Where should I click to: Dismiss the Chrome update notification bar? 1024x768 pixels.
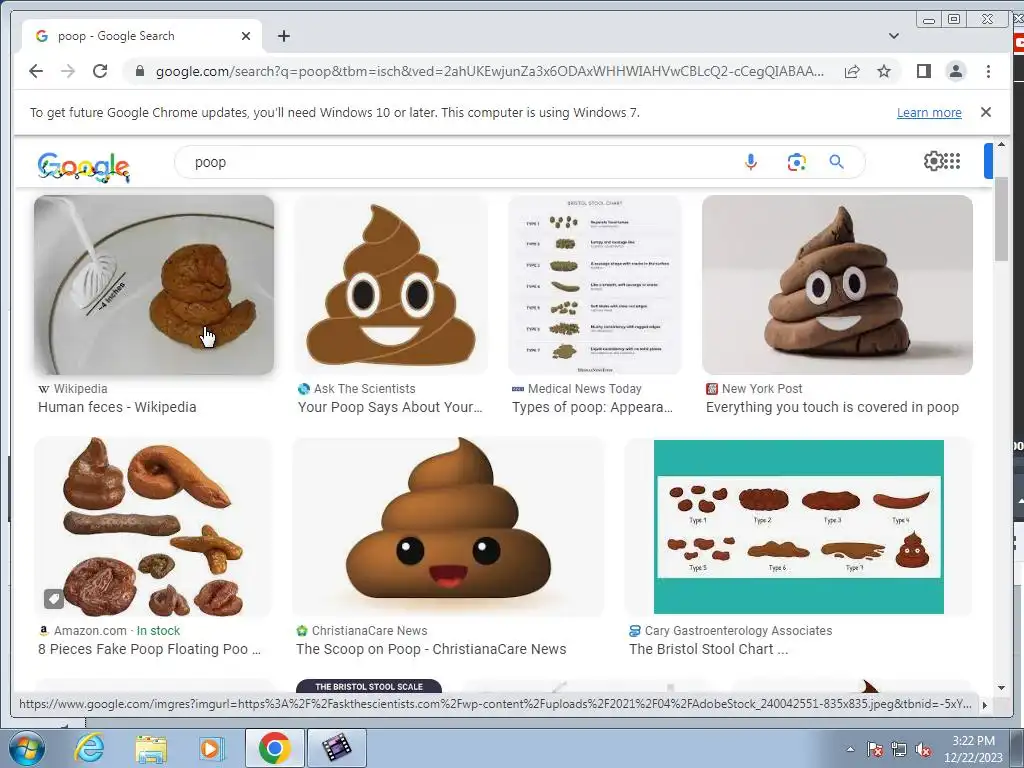[986, 112]
